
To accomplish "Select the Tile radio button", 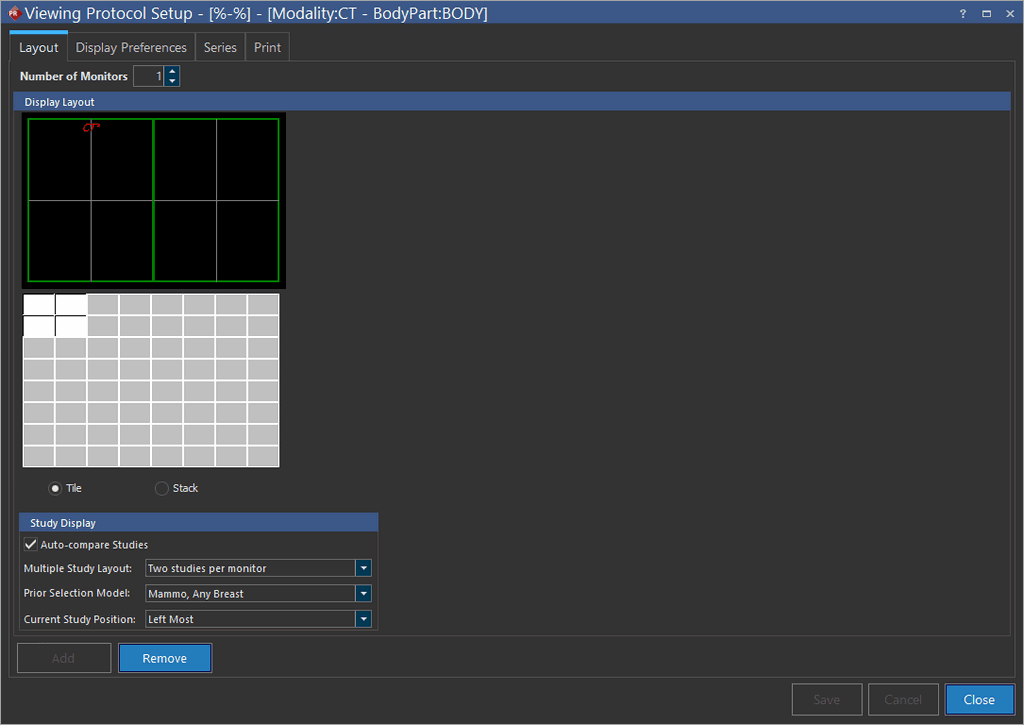I will click(56, 488).
